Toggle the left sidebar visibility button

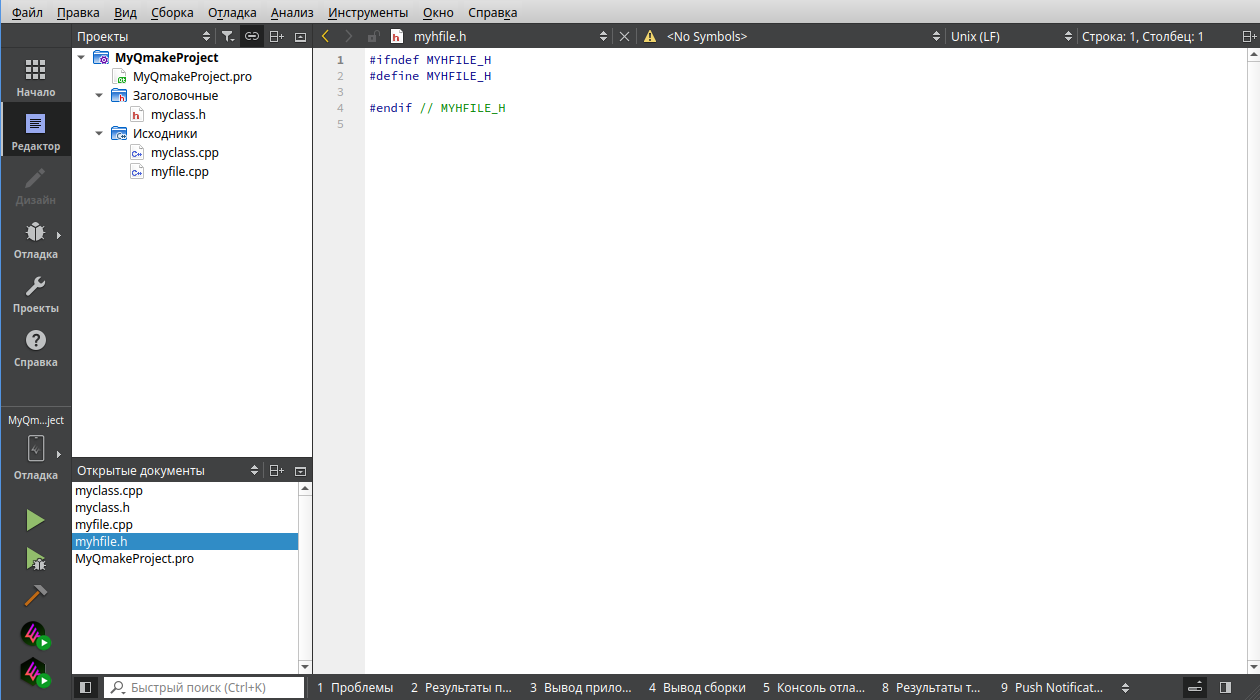click(86, 687)
